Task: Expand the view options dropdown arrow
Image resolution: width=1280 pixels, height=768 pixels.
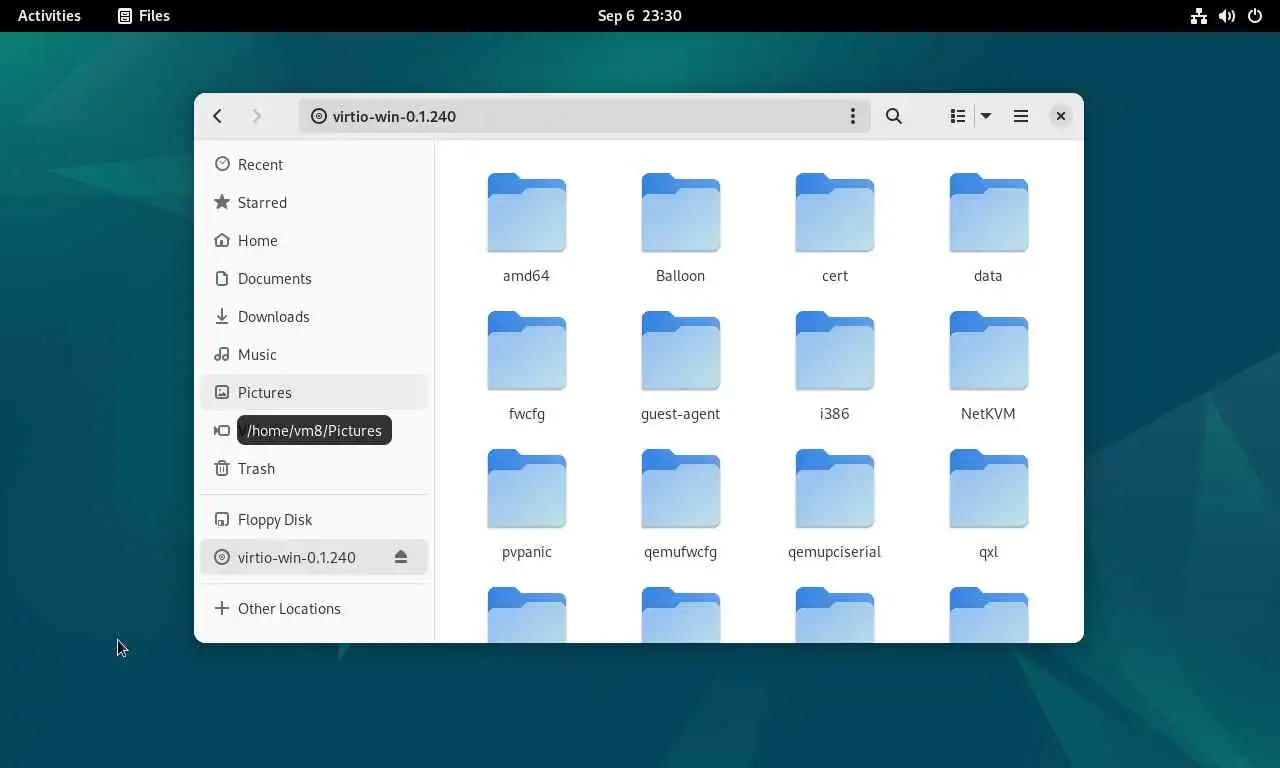Action: tap(986, 116)
